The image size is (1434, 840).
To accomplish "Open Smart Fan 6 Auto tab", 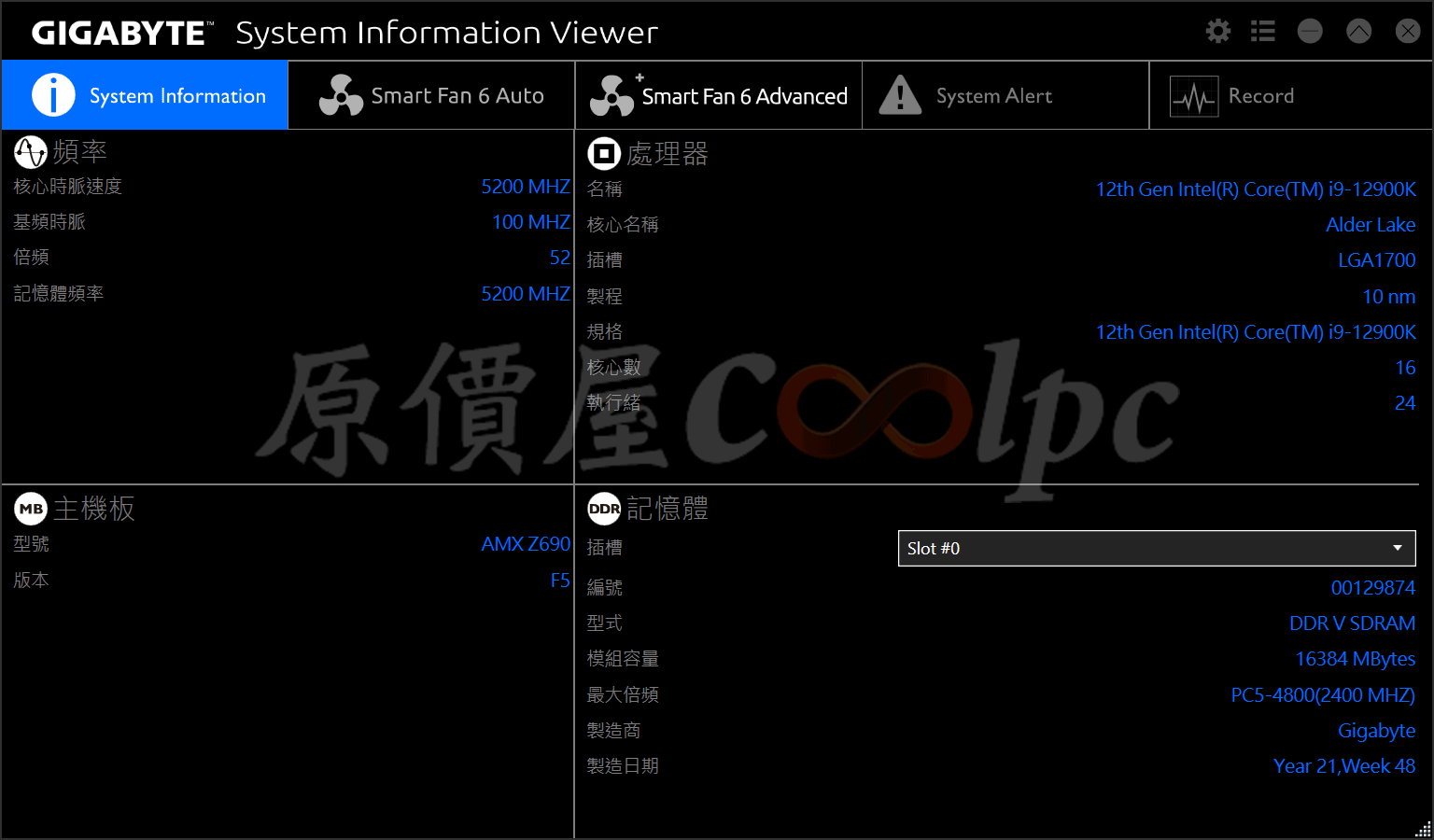I will [x=431, y=95].
